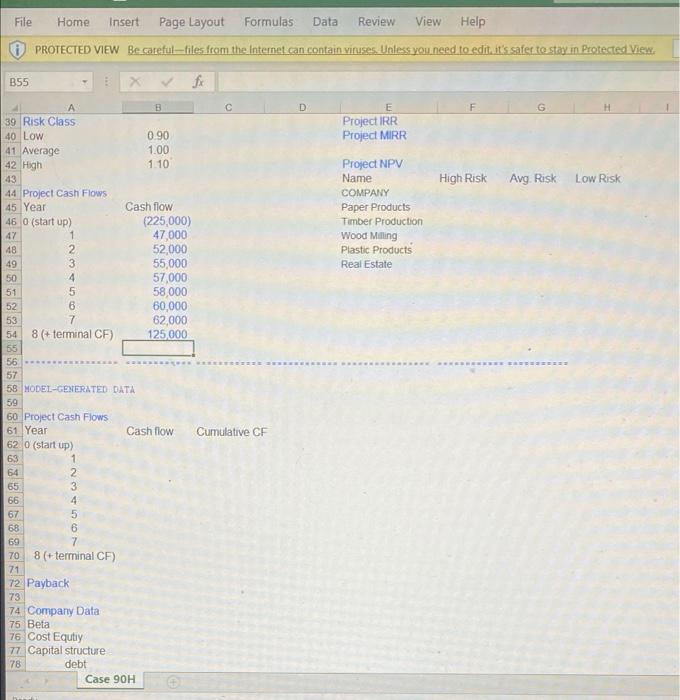The image size is (680, 700).
Task: Click the 125,000 terminal cash flow cell
Action: (x=167, y=334)
